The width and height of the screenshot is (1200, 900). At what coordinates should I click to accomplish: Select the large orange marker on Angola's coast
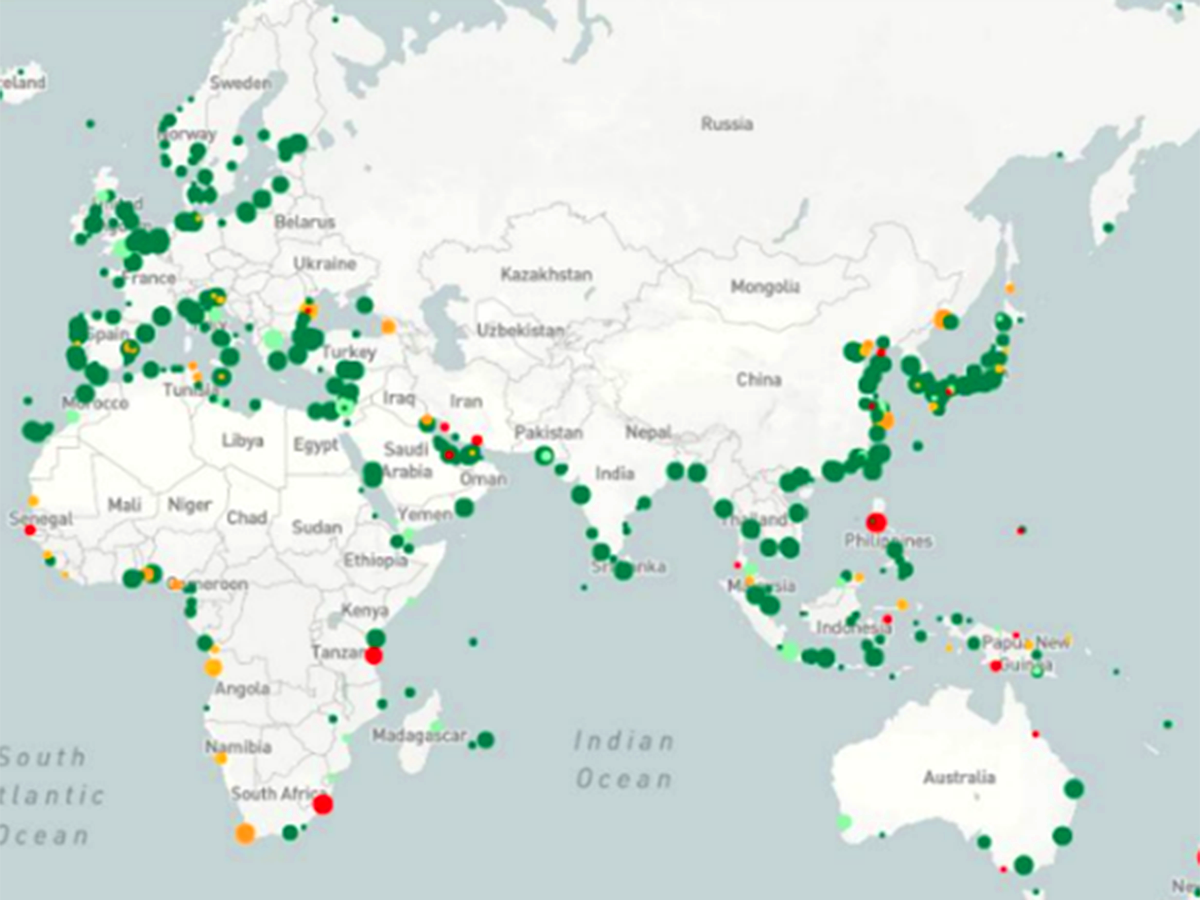point(213,667)
